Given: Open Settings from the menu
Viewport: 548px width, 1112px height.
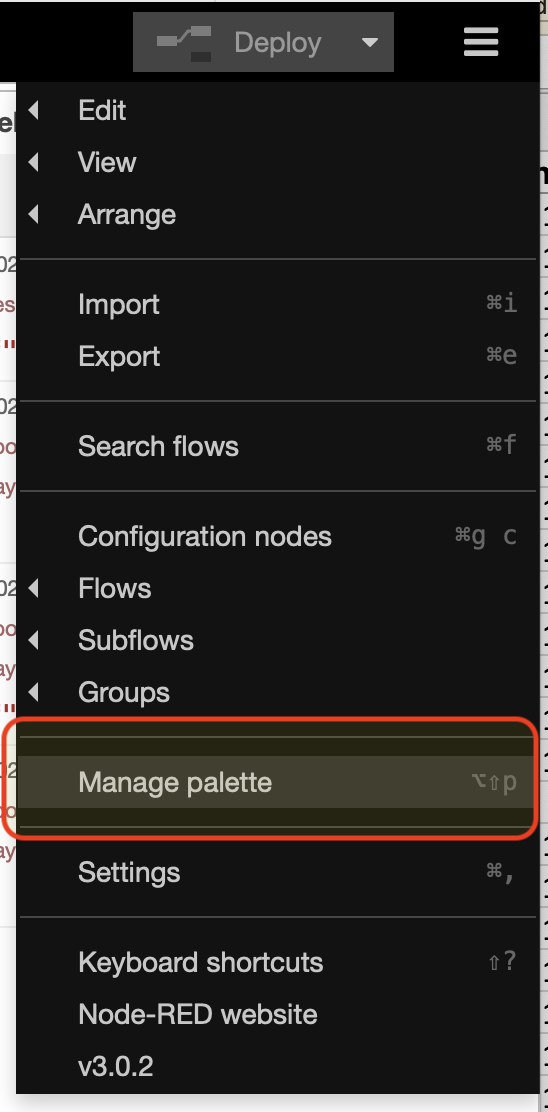Looking at the screenshot, I should (276, 872).
